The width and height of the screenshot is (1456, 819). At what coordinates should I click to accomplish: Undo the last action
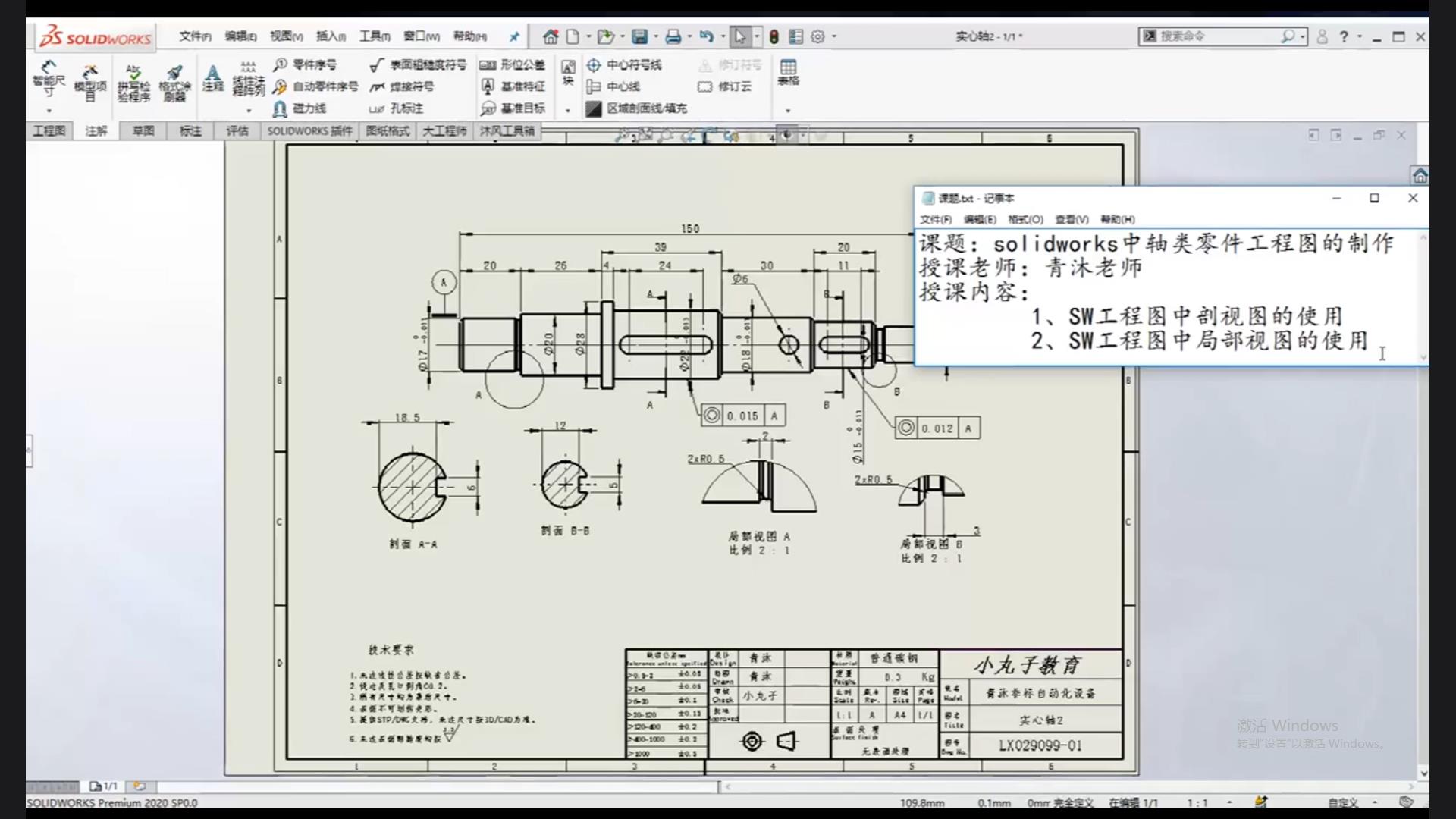pyautogui.click(x=707, y=36)
